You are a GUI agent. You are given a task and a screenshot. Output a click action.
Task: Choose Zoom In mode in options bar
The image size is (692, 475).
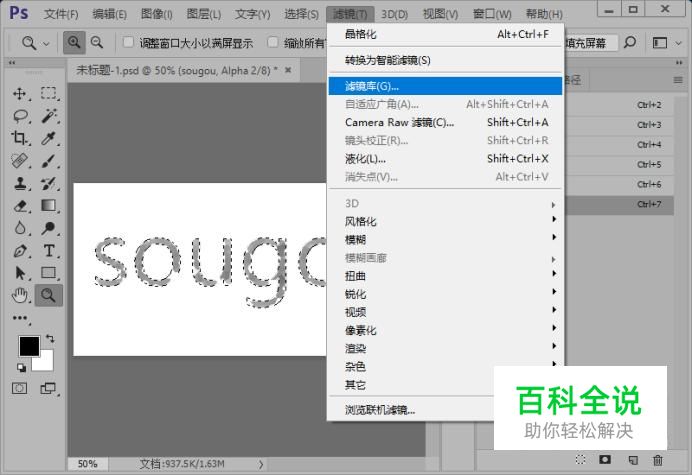74,42
